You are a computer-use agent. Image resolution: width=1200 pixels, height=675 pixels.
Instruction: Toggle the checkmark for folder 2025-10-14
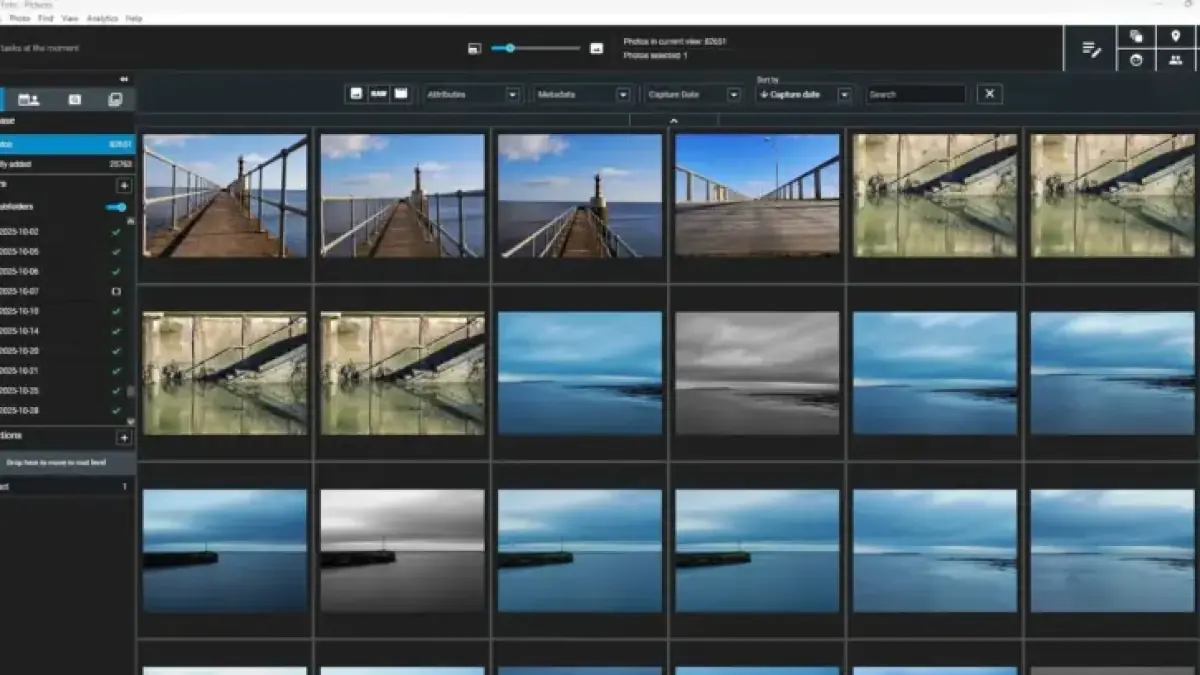click(x=116, y=331)
